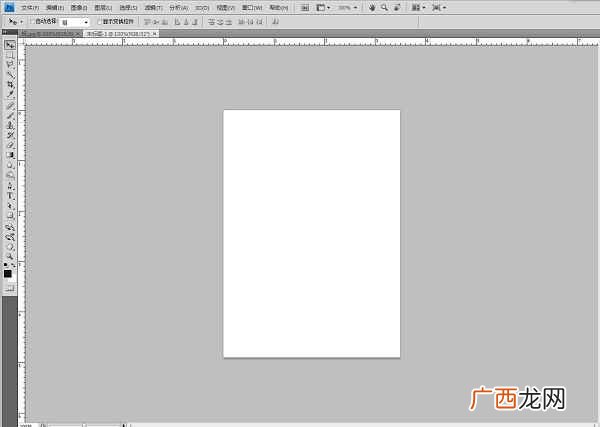Select the Clone Stamp tool

[x=10, y=125]
